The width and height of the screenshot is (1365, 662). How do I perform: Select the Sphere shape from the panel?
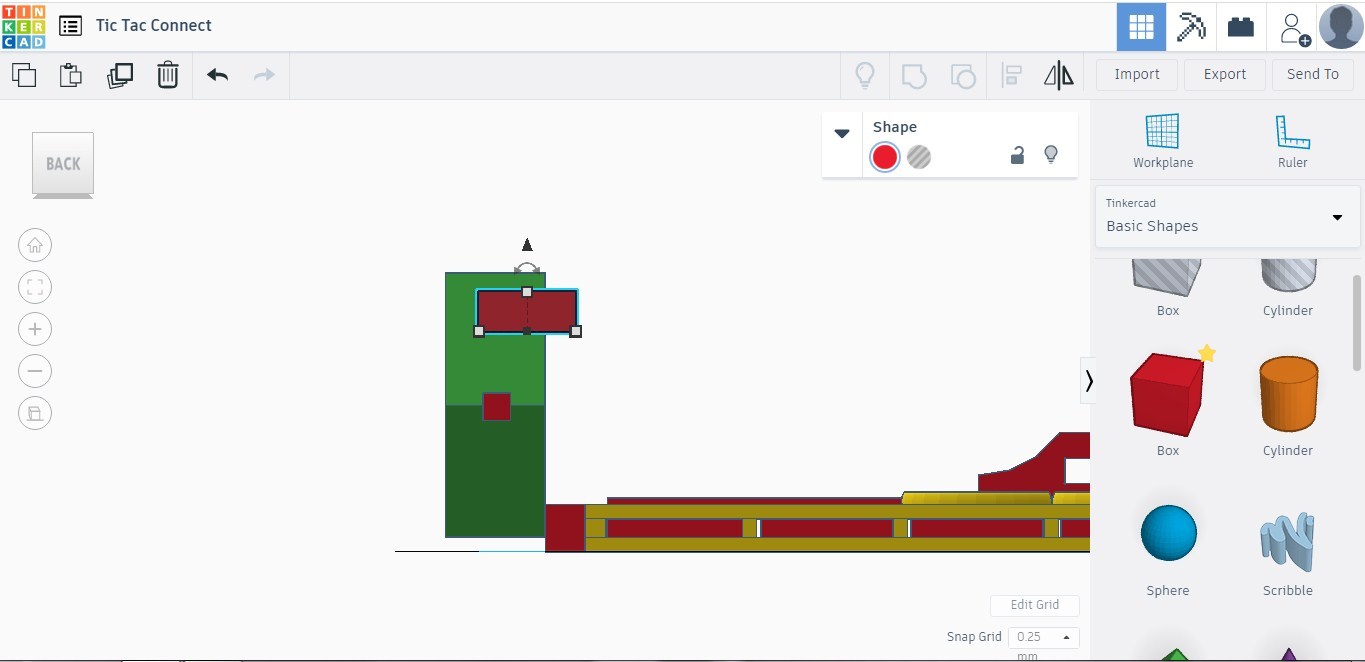tap(1167, 533)
